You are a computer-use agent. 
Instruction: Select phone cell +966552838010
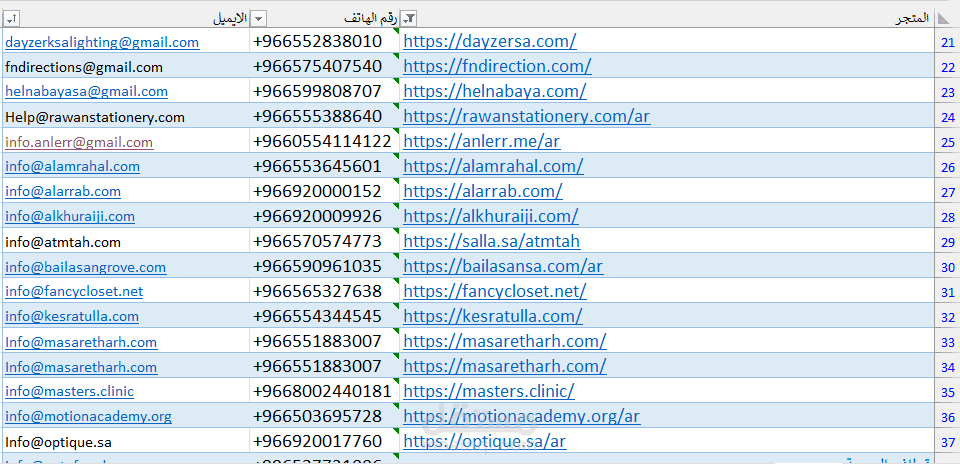324,41
